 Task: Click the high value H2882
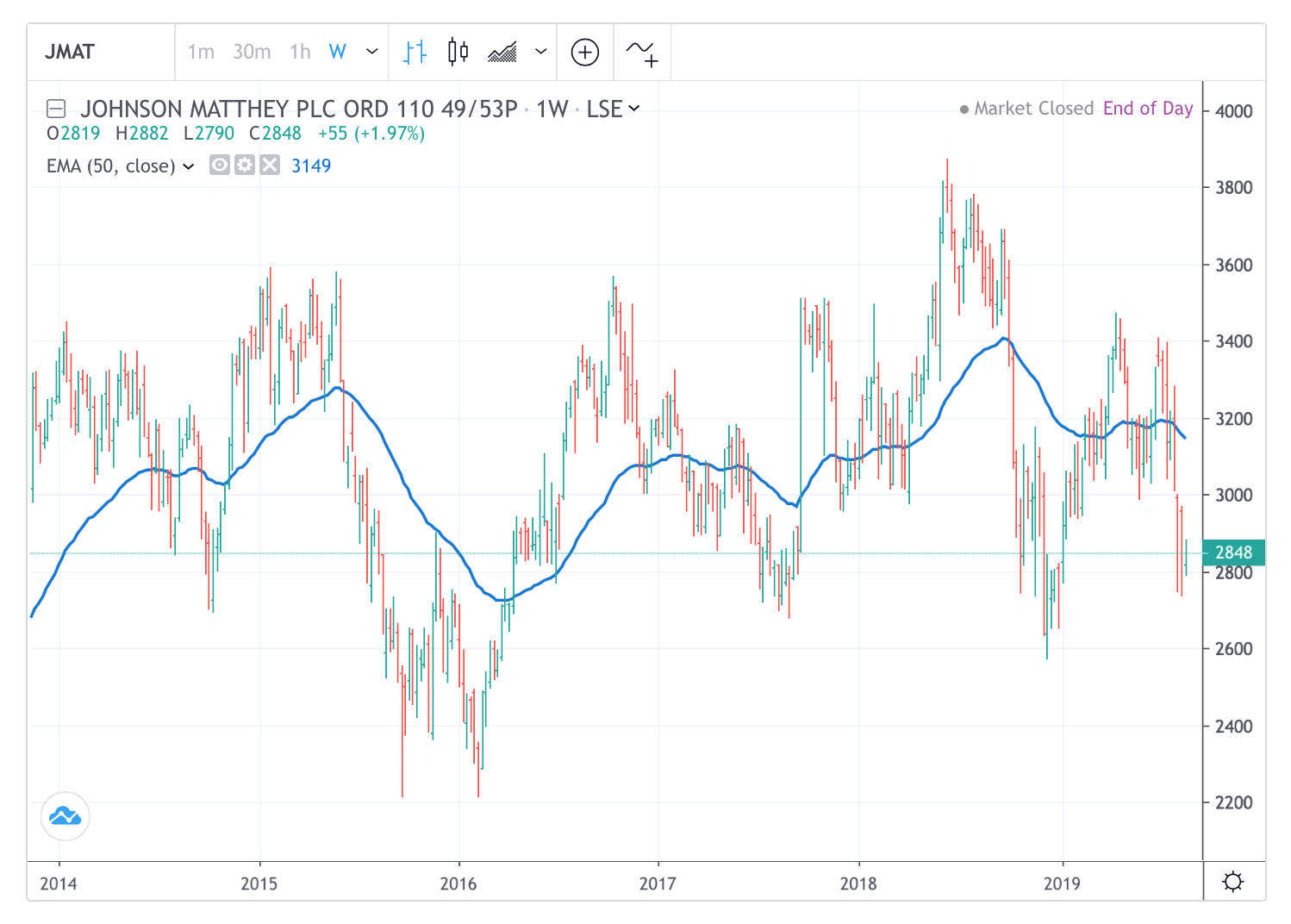[142, 134]
